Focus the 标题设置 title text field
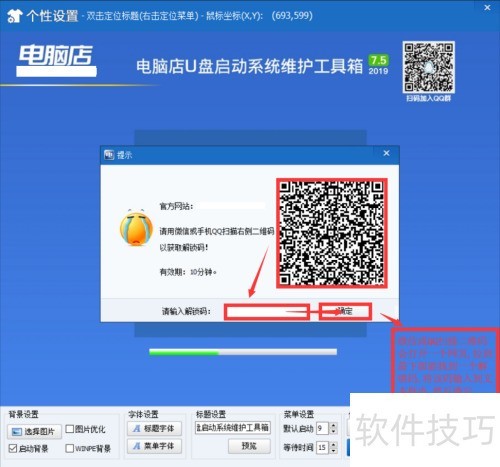This screenshot has height=467, width=500. (x=233, y=427)
